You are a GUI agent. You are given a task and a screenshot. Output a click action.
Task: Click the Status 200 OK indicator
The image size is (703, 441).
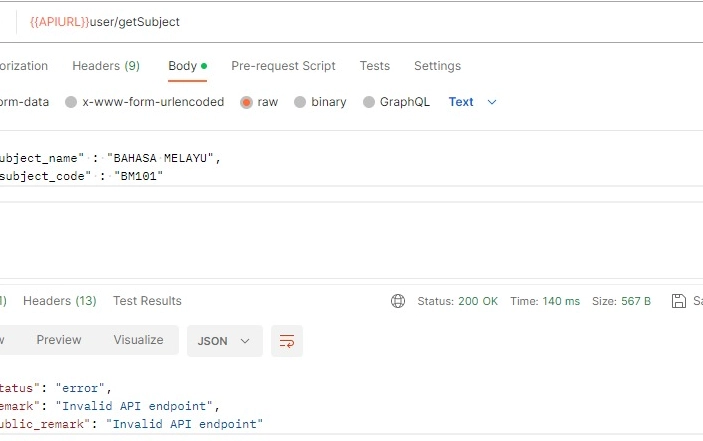click(457, 301)
